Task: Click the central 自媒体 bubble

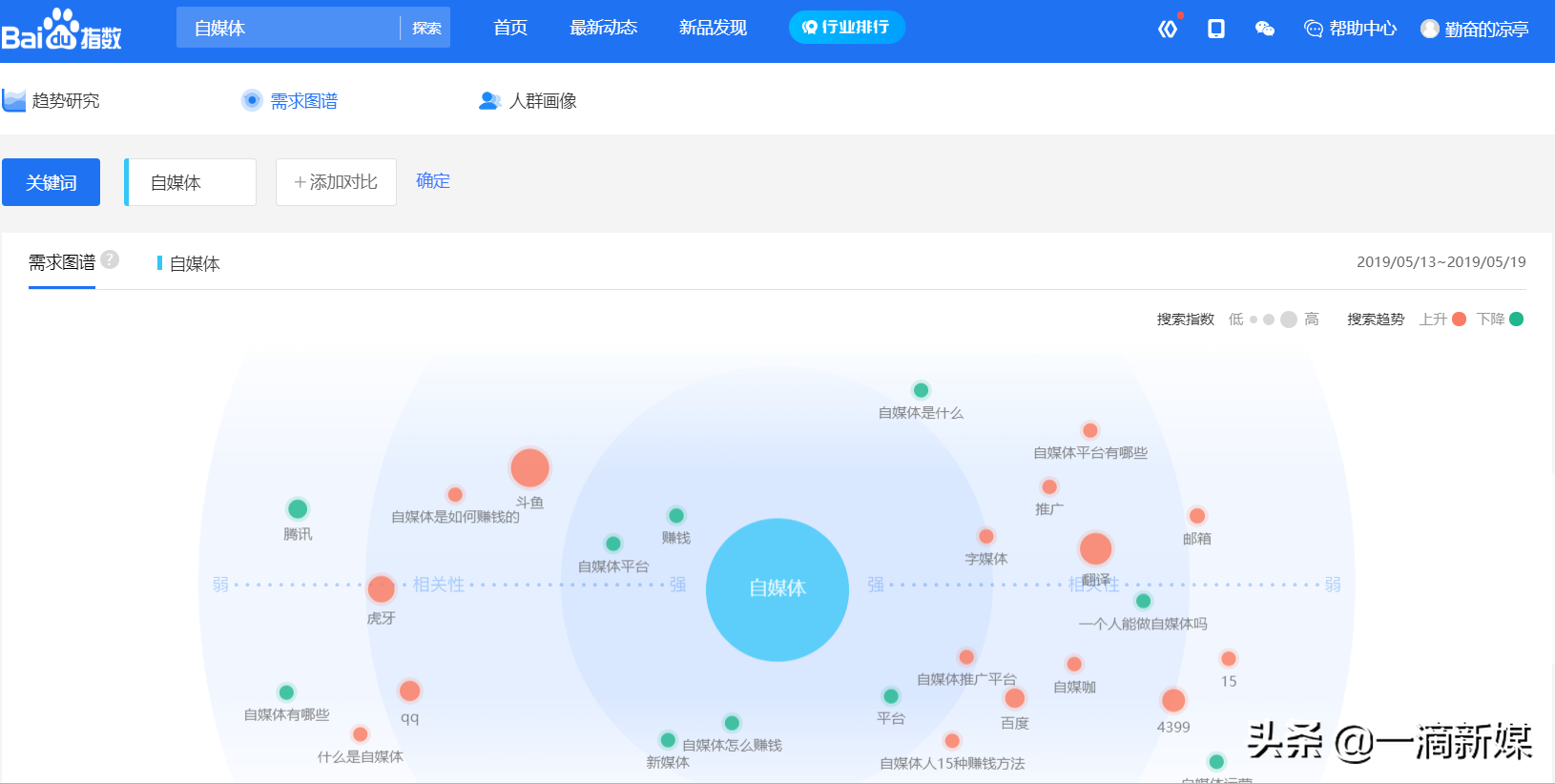Action: 777,589
